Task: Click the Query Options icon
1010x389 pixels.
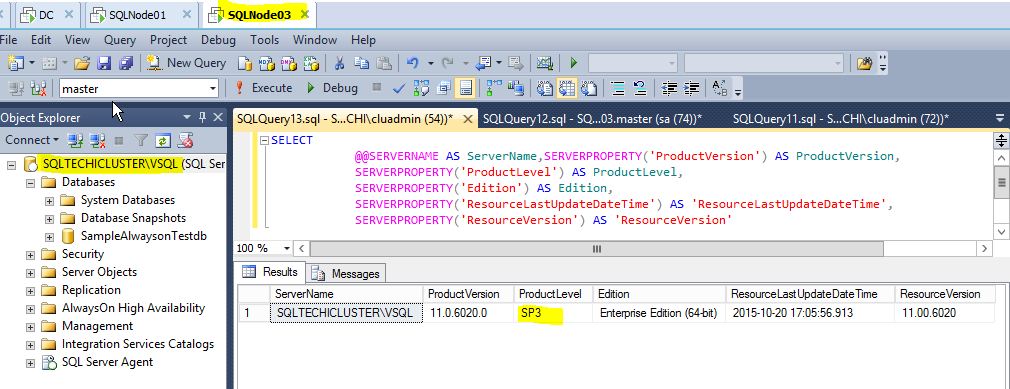Action: point(443,88)
